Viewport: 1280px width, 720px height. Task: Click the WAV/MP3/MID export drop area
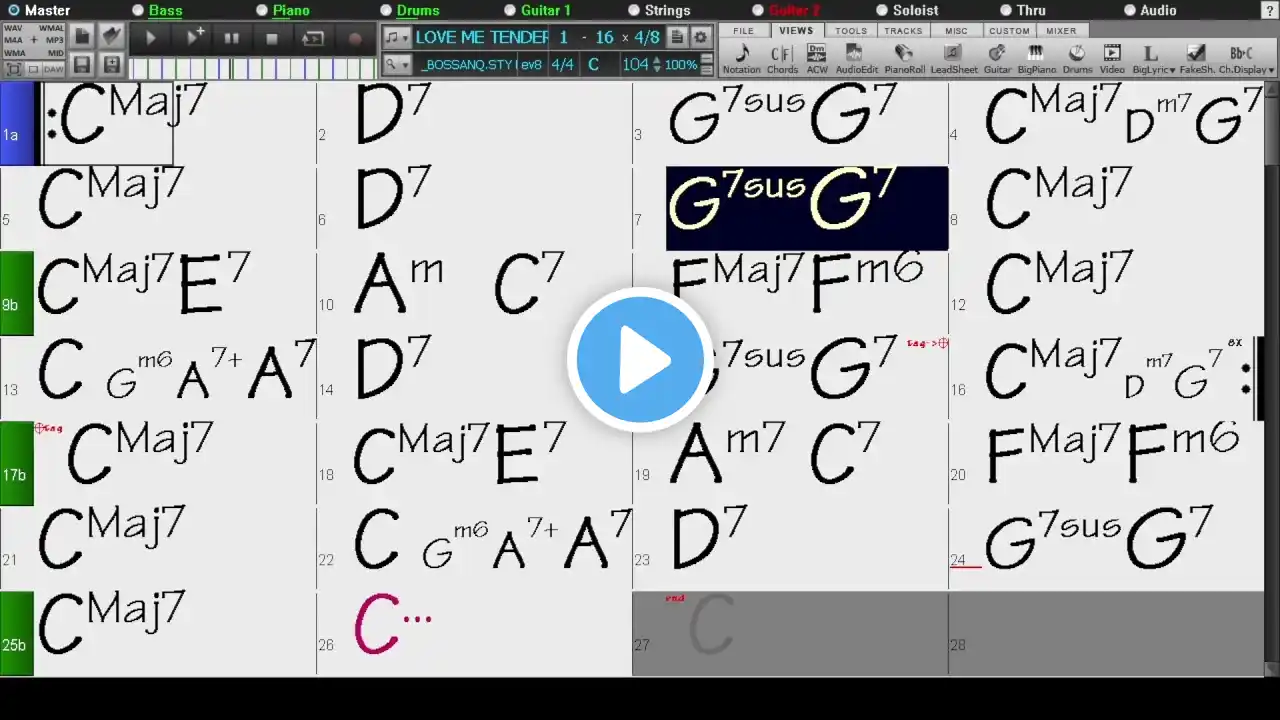pyautogui.click(x=35, y=41)
